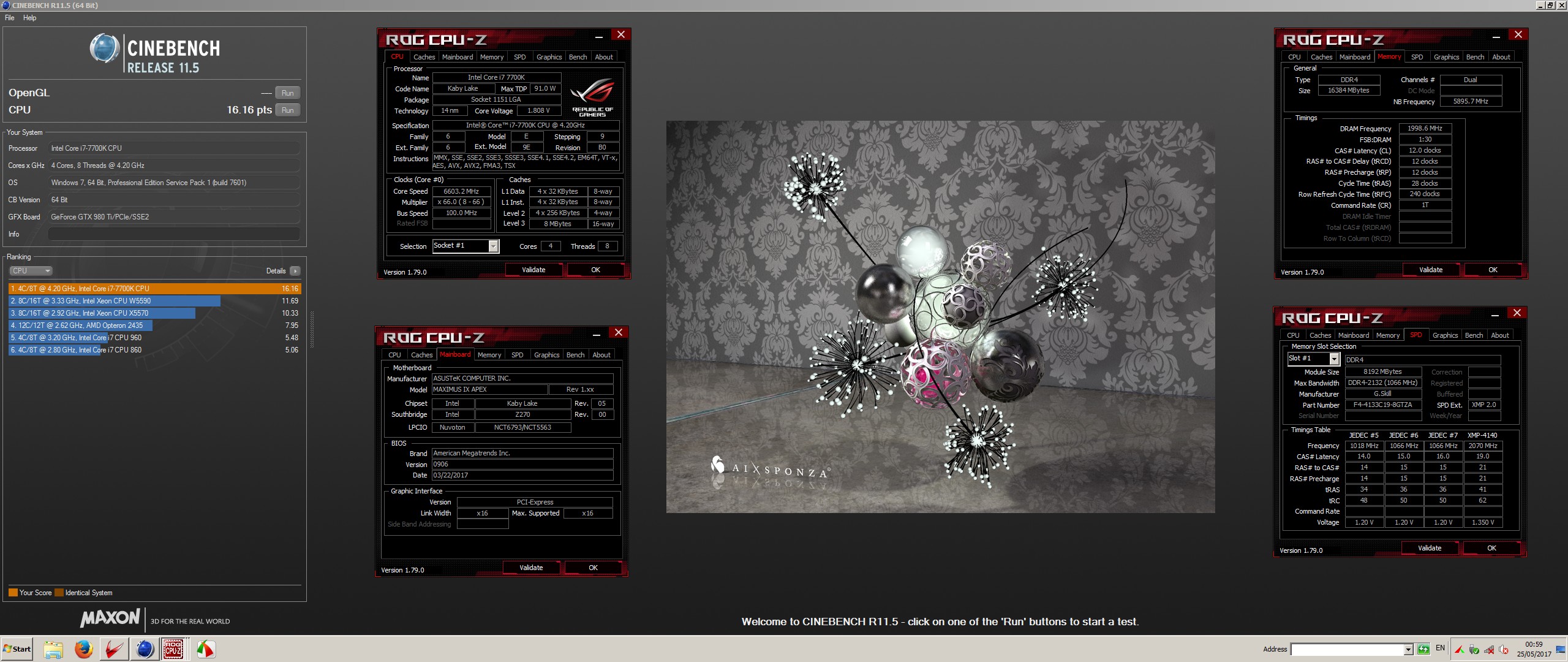Image resolution: width=1568 pixels, height=662 pixels.
Task: Click the EN language indicator
Action: tap(1440, 648)
